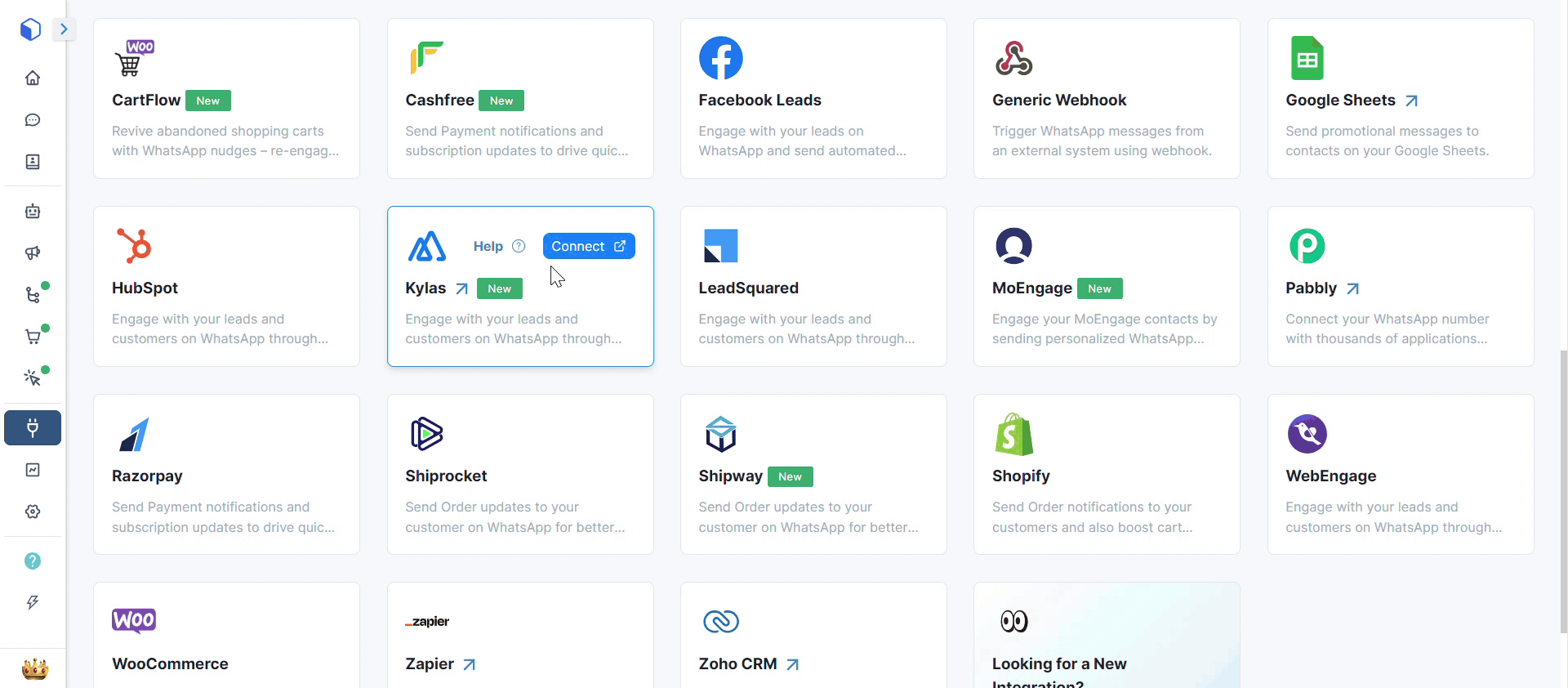Viewport: 1568px width, 688px height.
Task: Open the settings gear sidebar icon
Action: pos(33,512)
